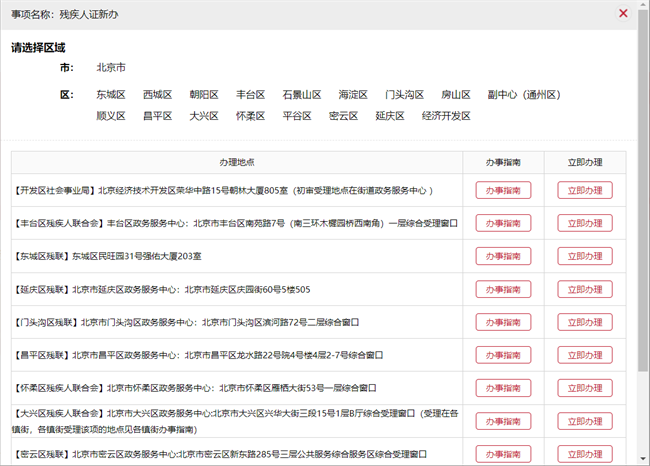Screen dimensions: 650x466
Task: Close the 残疾人证新办 dialog with the red X
Action: [x=623, y=14]
